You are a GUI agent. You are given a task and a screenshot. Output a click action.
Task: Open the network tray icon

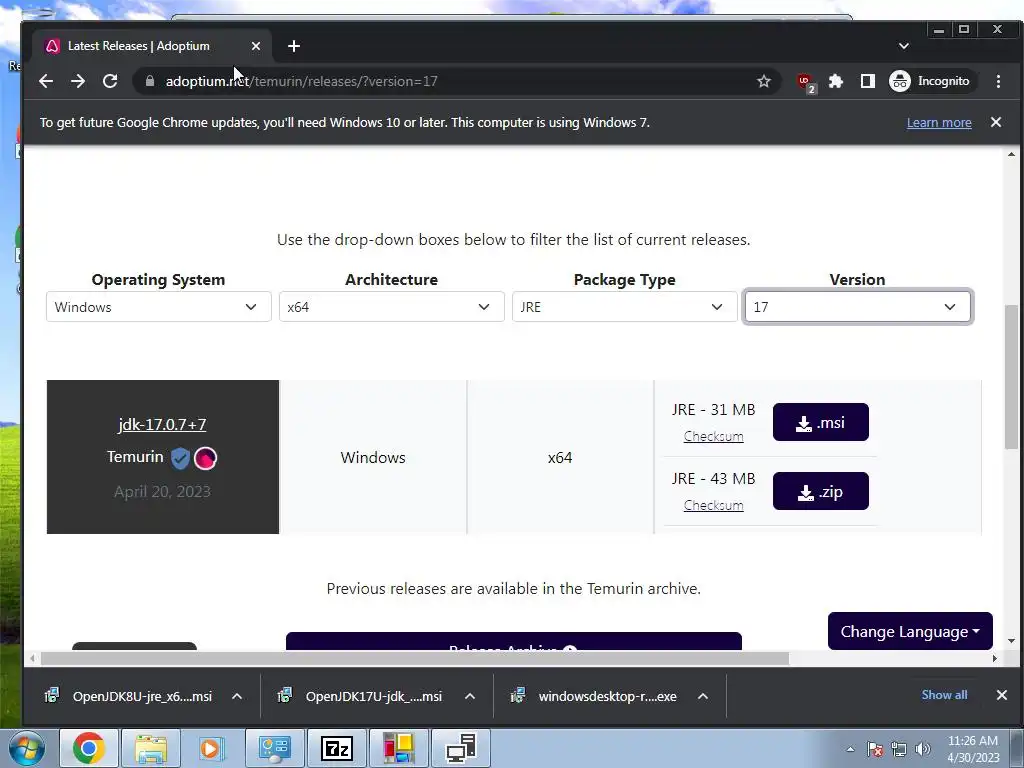click(x=899, y=749)
